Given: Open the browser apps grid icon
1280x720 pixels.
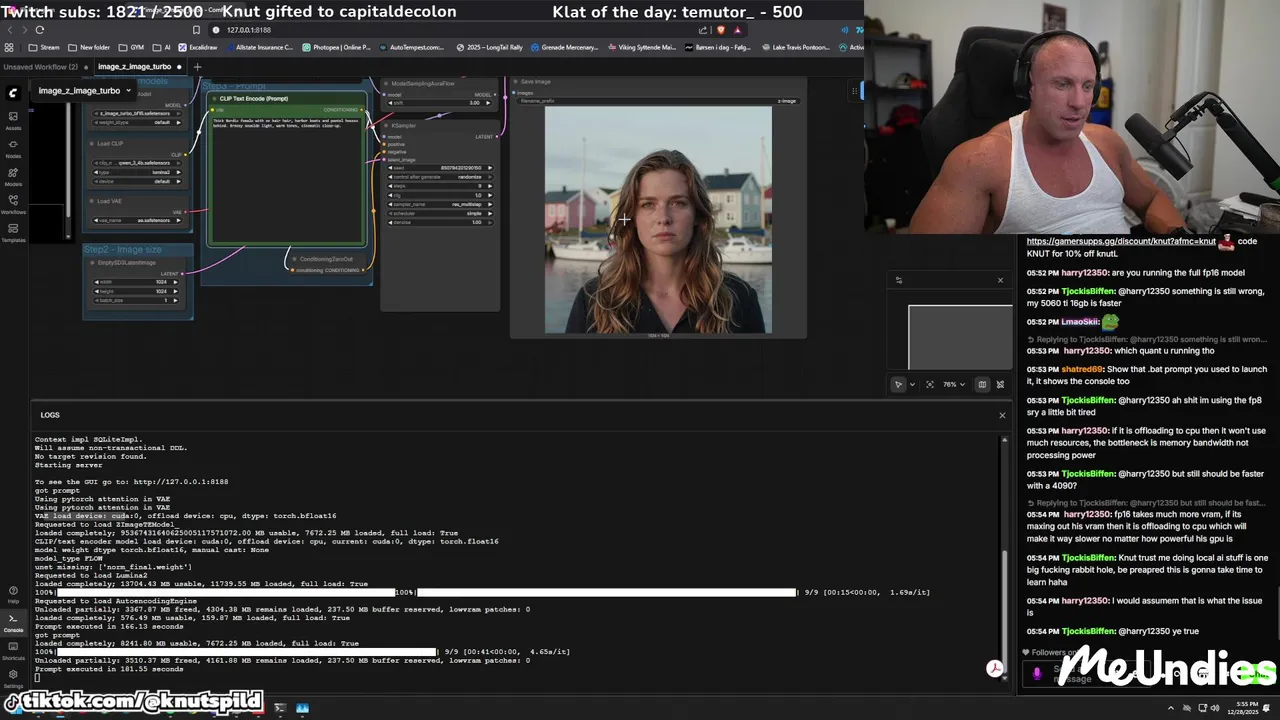Looking at the screenshot, I should (x=10, y=47).
